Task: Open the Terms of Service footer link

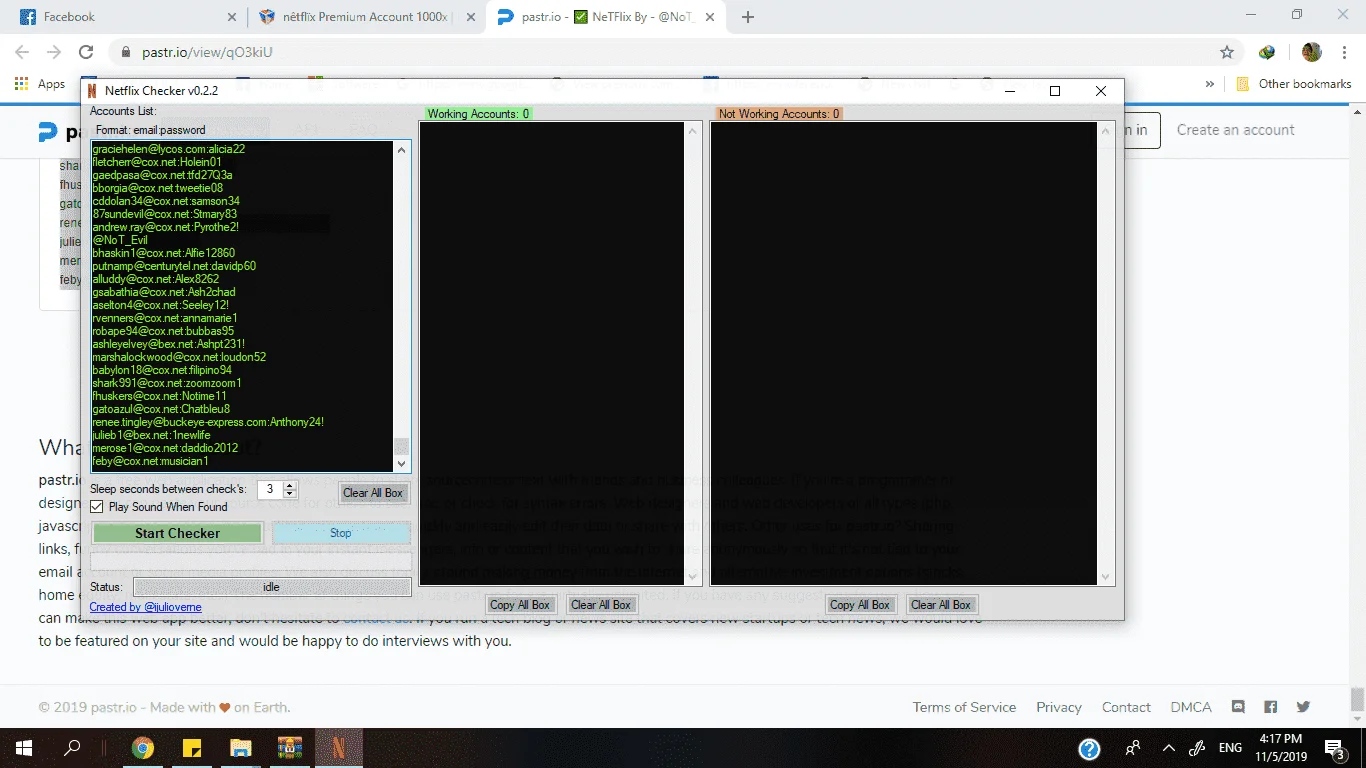Action: [964, 707]
